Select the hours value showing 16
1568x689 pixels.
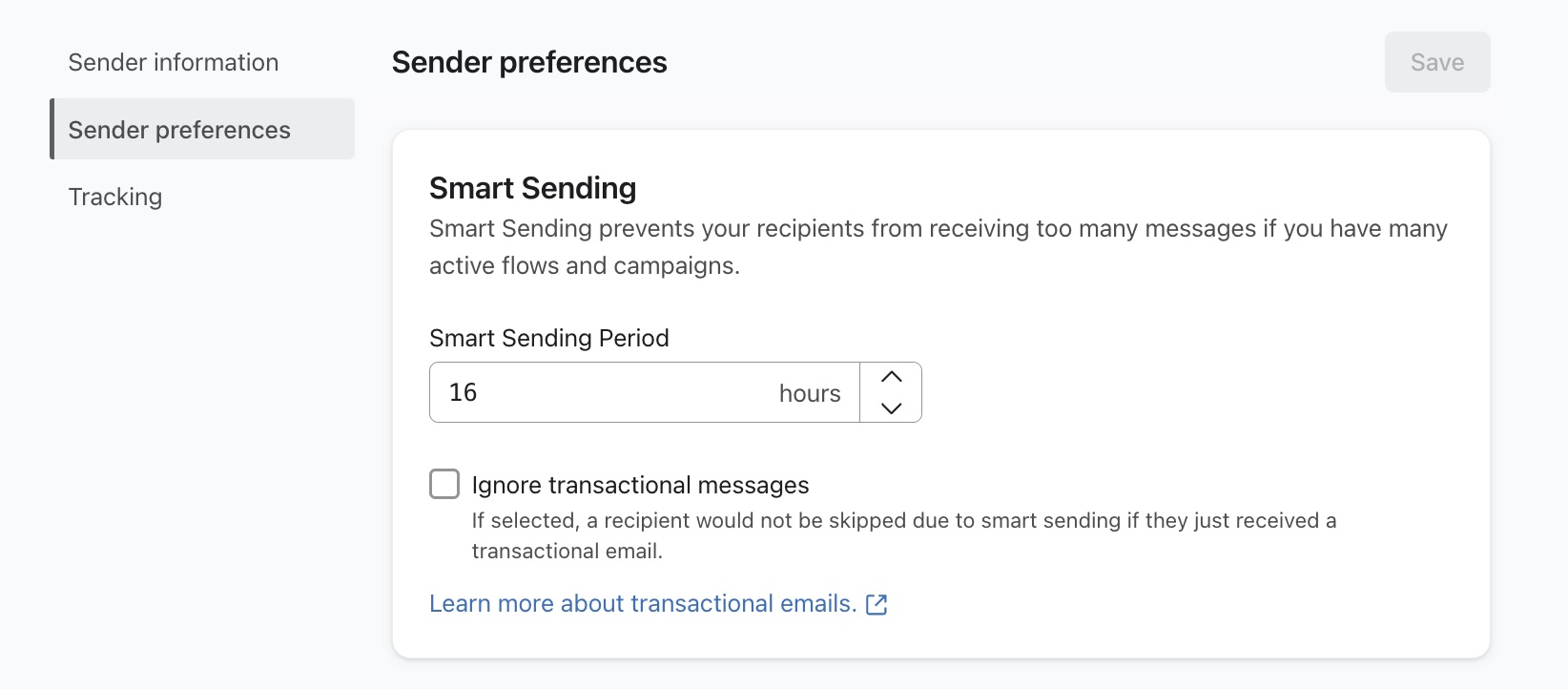[463, 391]
